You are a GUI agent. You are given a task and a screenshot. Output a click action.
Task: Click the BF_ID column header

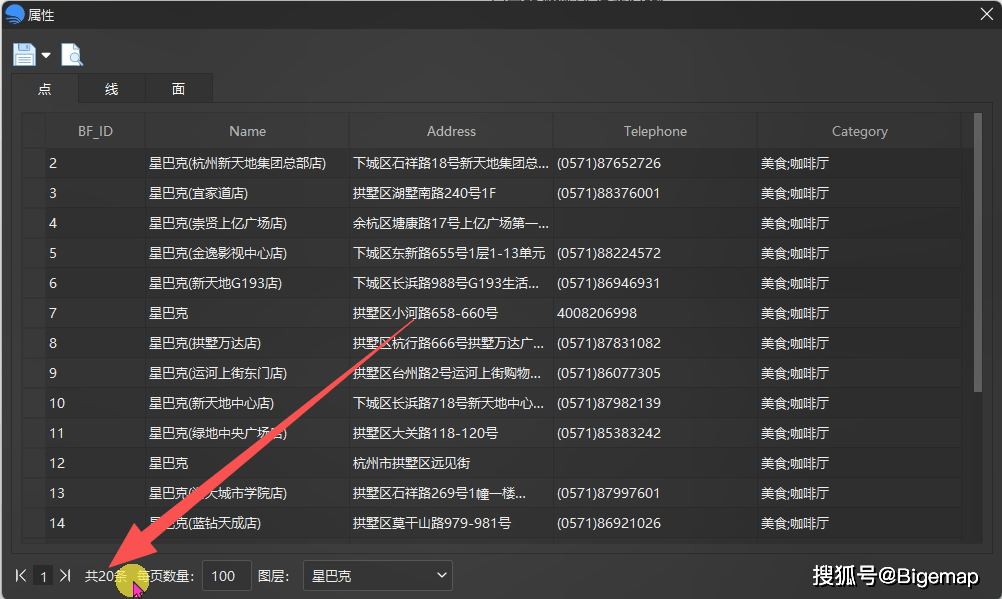pos(95,131)
